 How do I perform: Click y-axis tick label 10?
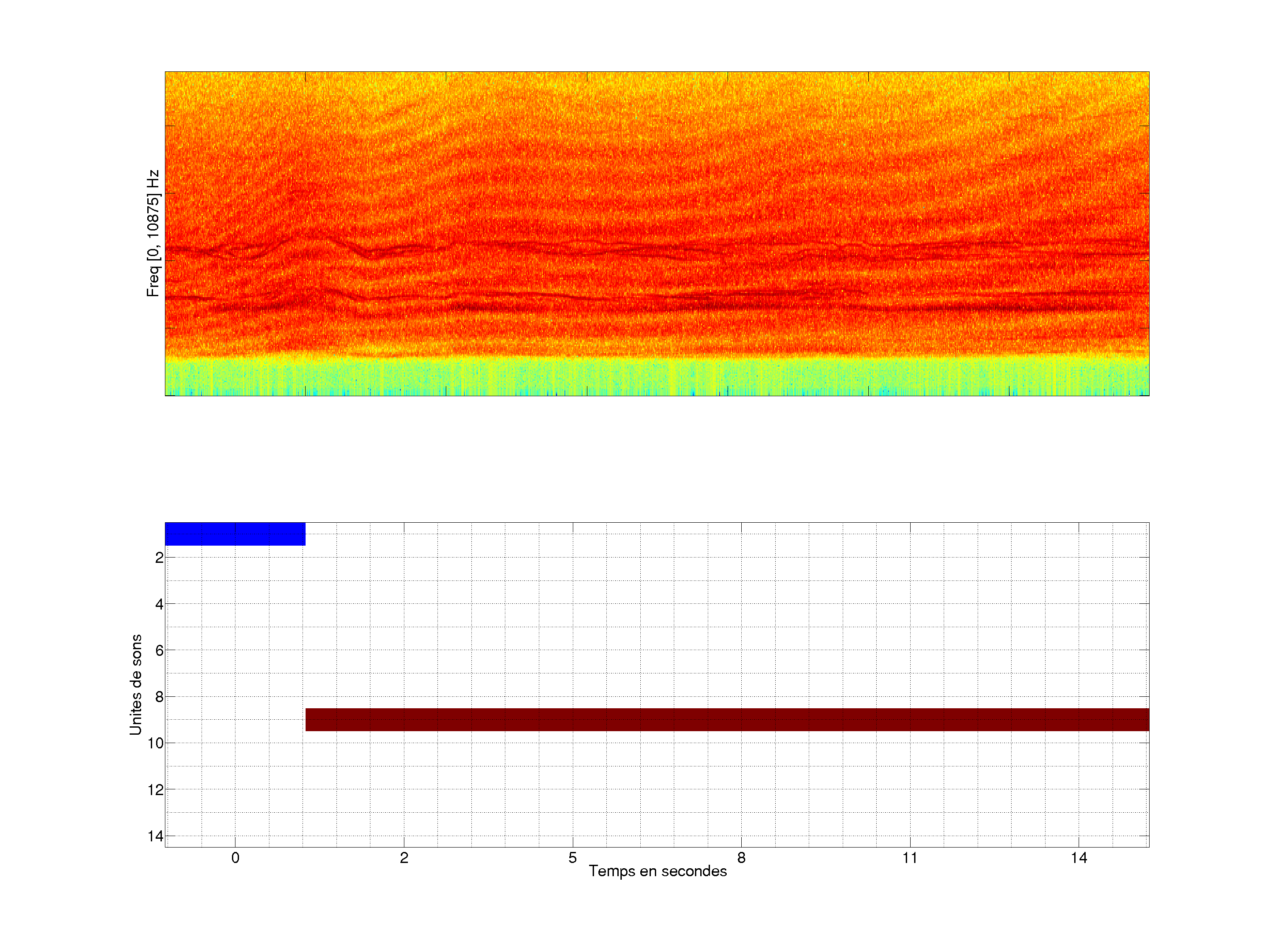(156, 743)
